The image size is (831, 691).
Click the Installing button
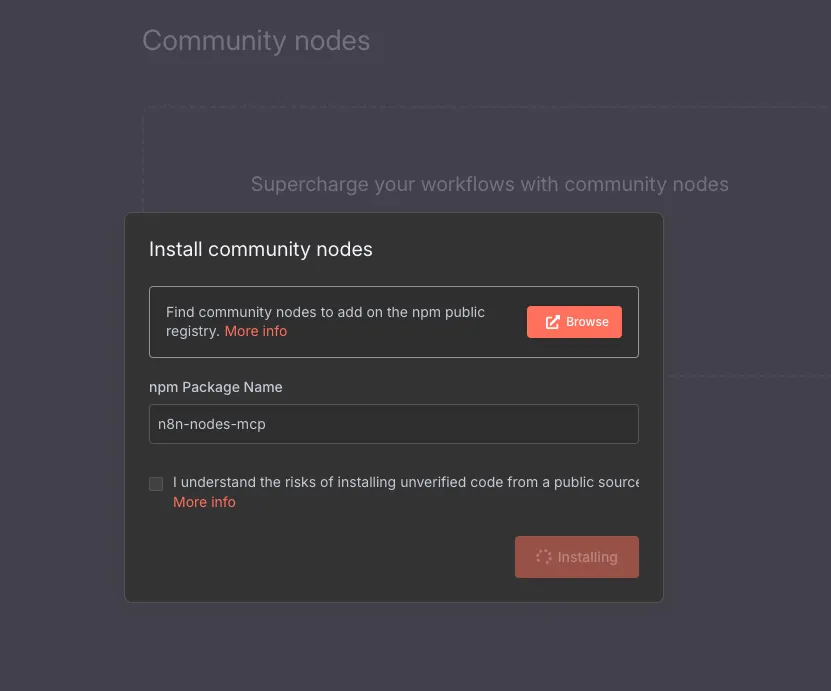577,557
